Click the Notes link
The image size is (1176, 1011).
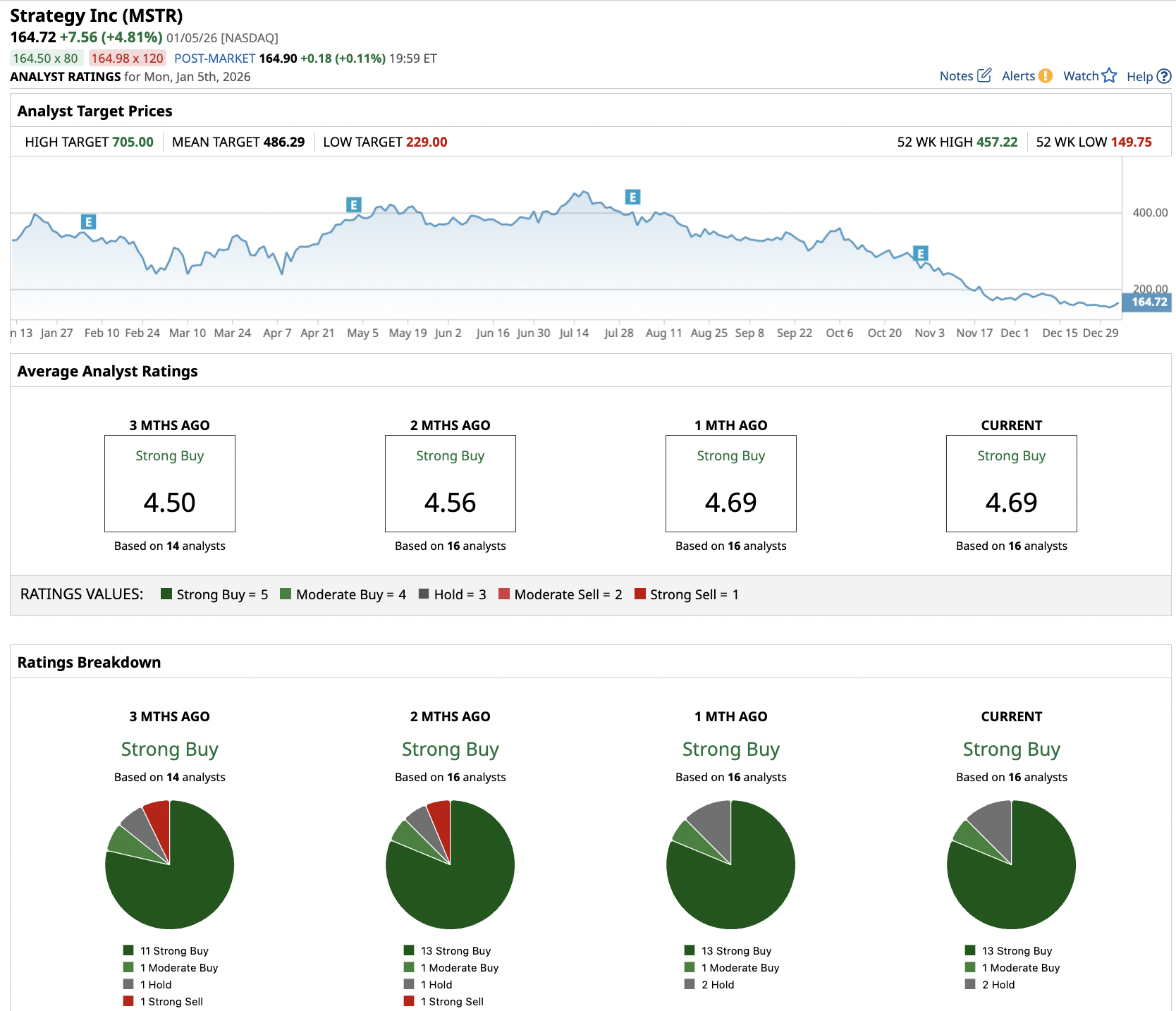coord(956,76)
